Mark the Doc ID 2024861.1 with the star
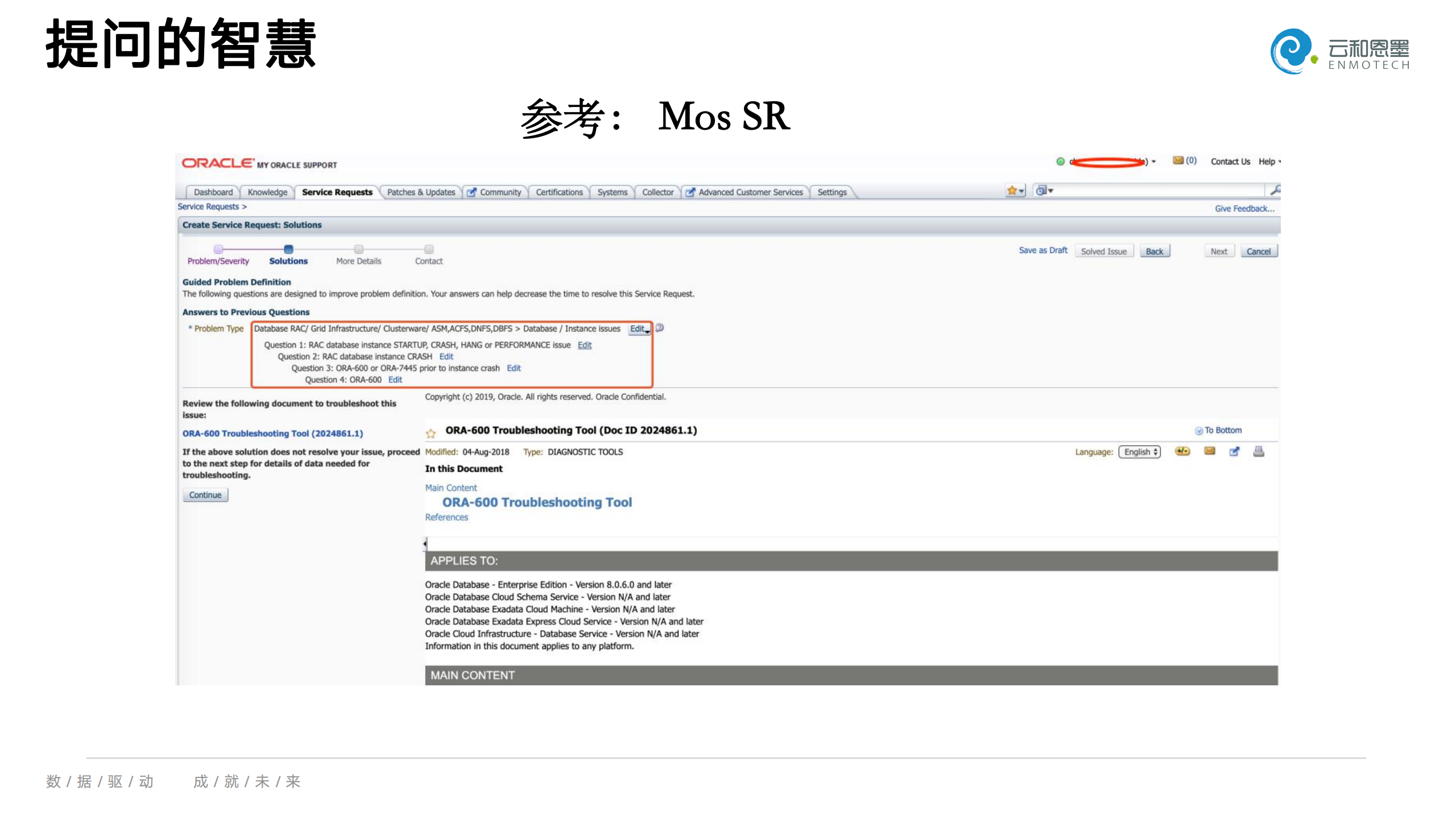This screenshot has height=819, width=1456. (x=431, y=433)
